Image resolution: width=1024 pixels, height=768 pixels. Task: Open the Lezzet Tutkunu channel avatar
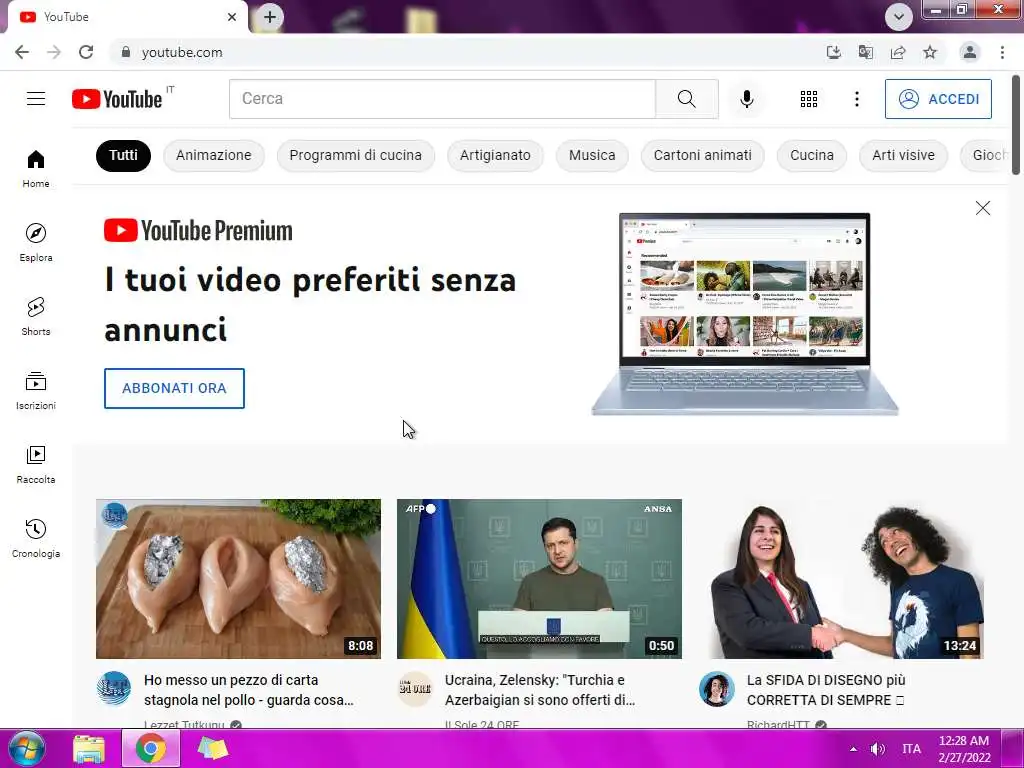point(114,689)
